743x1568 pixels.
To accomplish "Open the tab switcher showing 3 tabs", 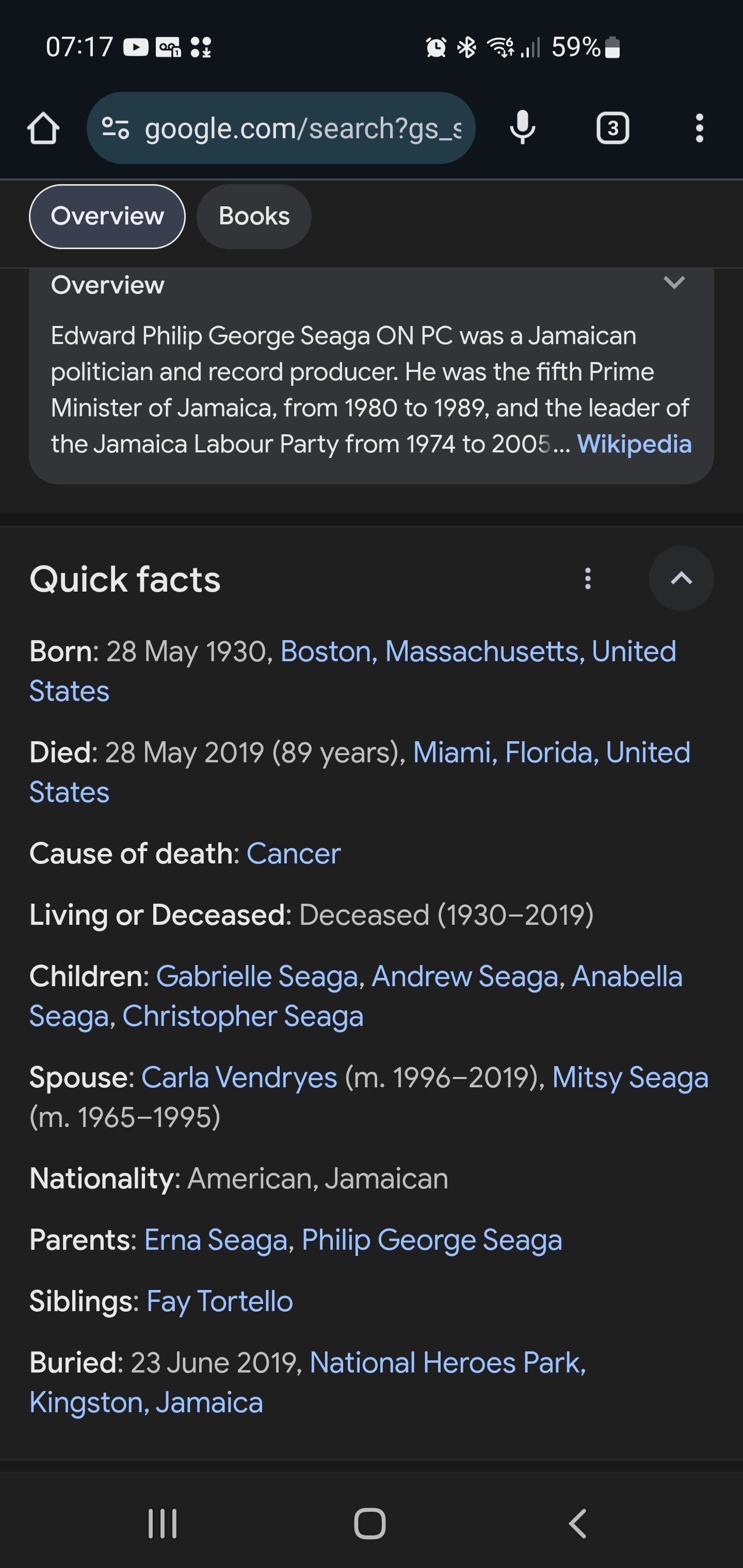I will (612, 128).
